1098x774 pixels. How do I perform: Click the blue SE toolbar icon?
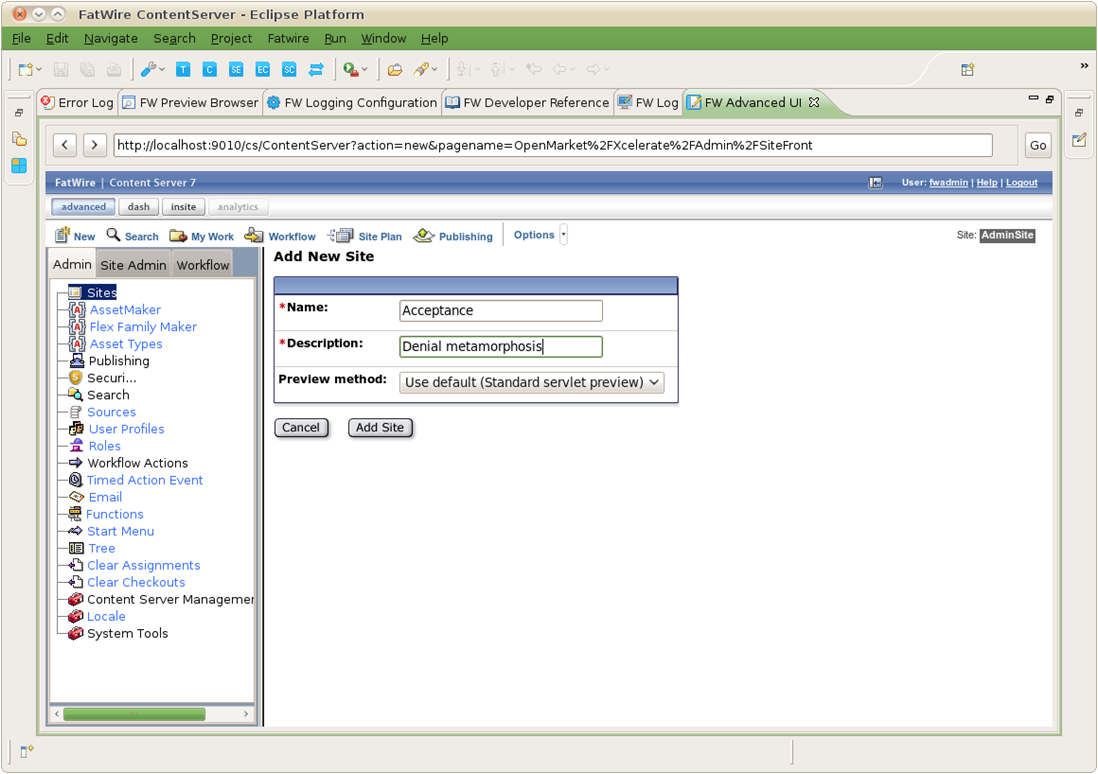pyautogui.click(x=236, y=69)
